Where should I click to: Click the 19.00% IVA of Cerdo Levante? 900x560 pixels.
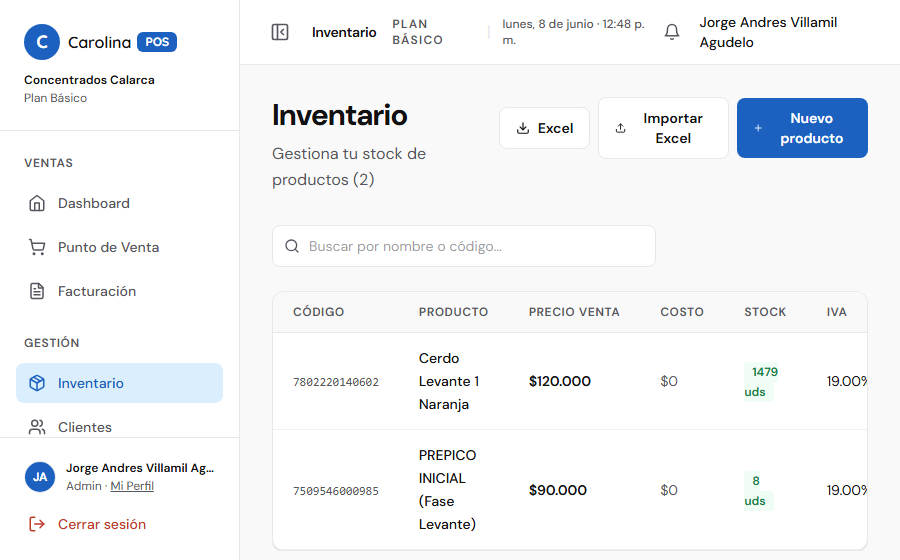coord(846,381)
